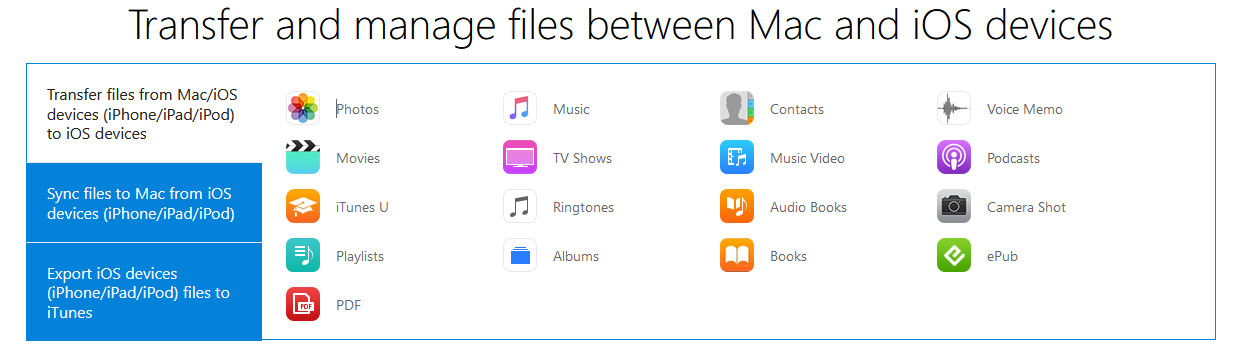
Task: Switch to Sync files to Mac tab
Action: (x=144, y=203)
